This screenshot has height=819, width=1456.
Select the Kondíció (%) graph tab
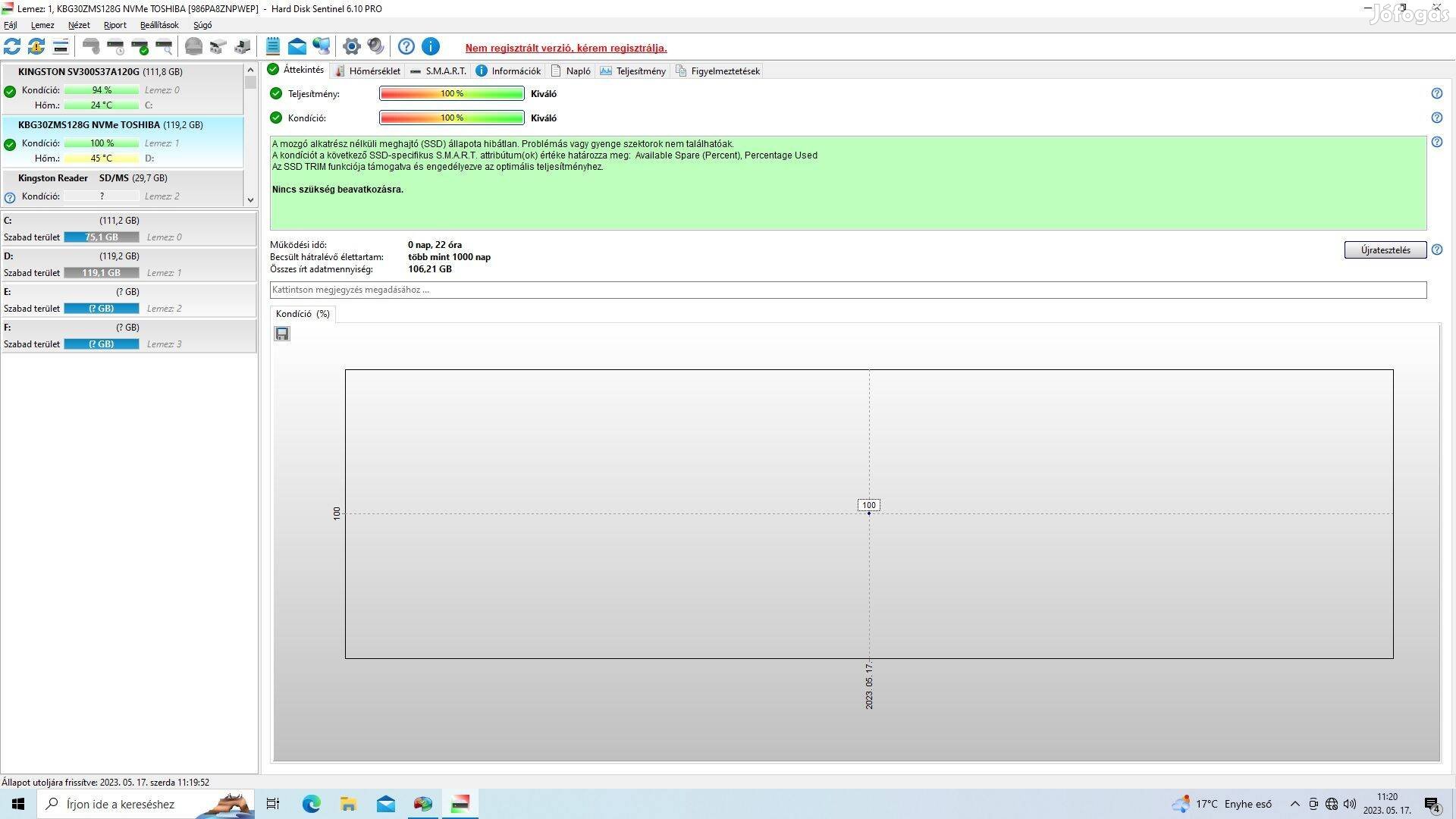(x=303, y=314)
